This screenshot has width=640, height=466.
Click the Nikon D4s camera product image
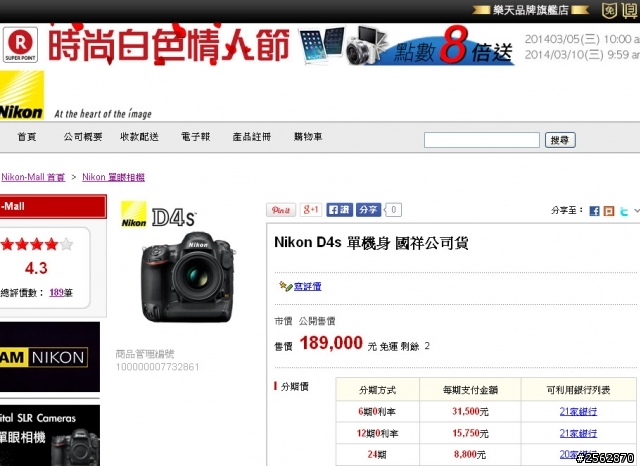pyautogui.click(x=188, y=277)
